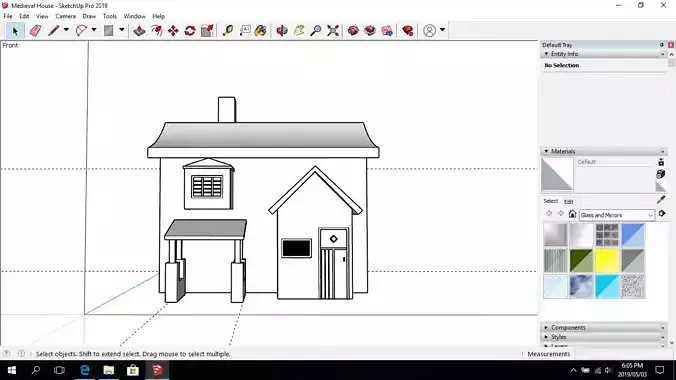
Task: Click the Send to LayOut icon
Action: tap(387, 31)
